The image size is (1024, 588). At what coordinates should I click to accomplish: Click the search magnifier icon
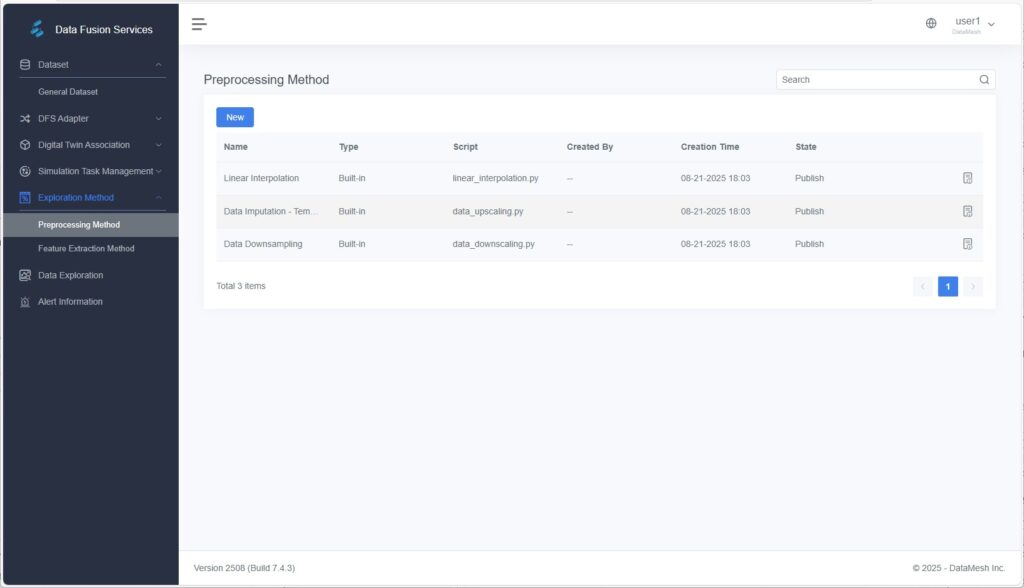tap(984, 80)
